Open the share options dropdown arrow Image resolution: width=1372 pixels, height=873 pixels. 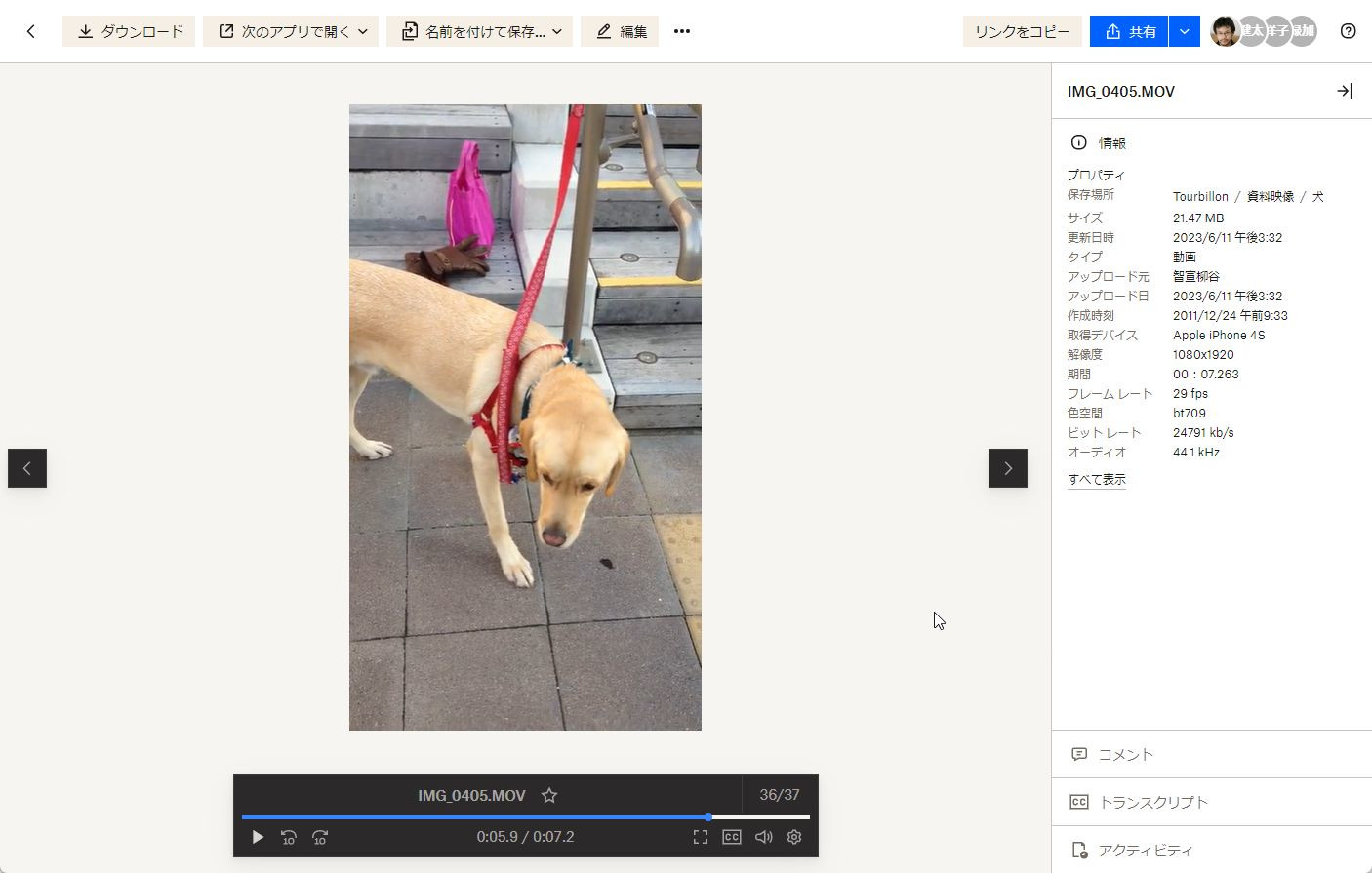[1184, 31]
